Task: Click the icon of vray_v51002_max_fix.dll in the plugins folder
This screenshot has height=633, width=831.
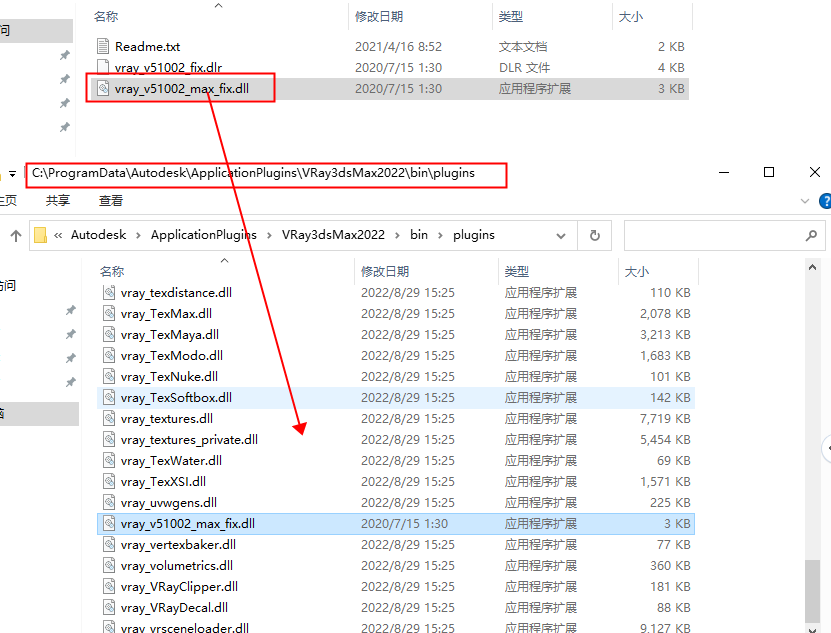Action: (x=109, y=524)
